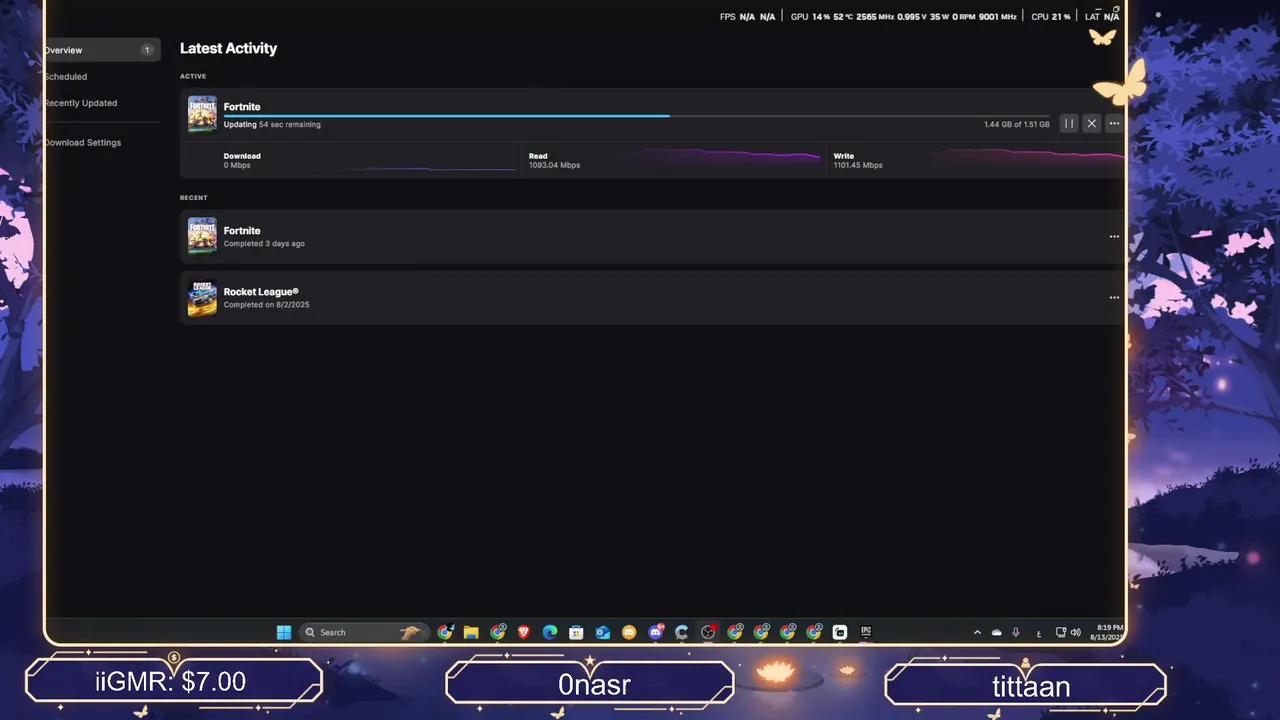This screenshot has width=1280, height=720.
Task: Click the Rocket League® title
Action: (261, 292)
